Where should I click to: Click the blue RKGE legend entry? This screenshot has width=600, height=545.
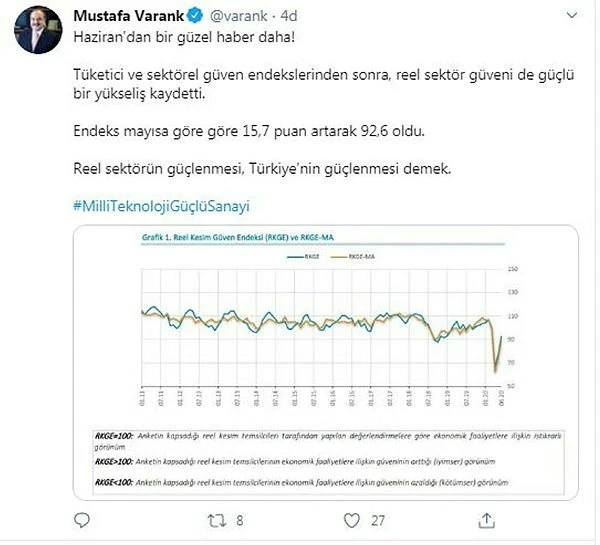(x=299, y=256)
